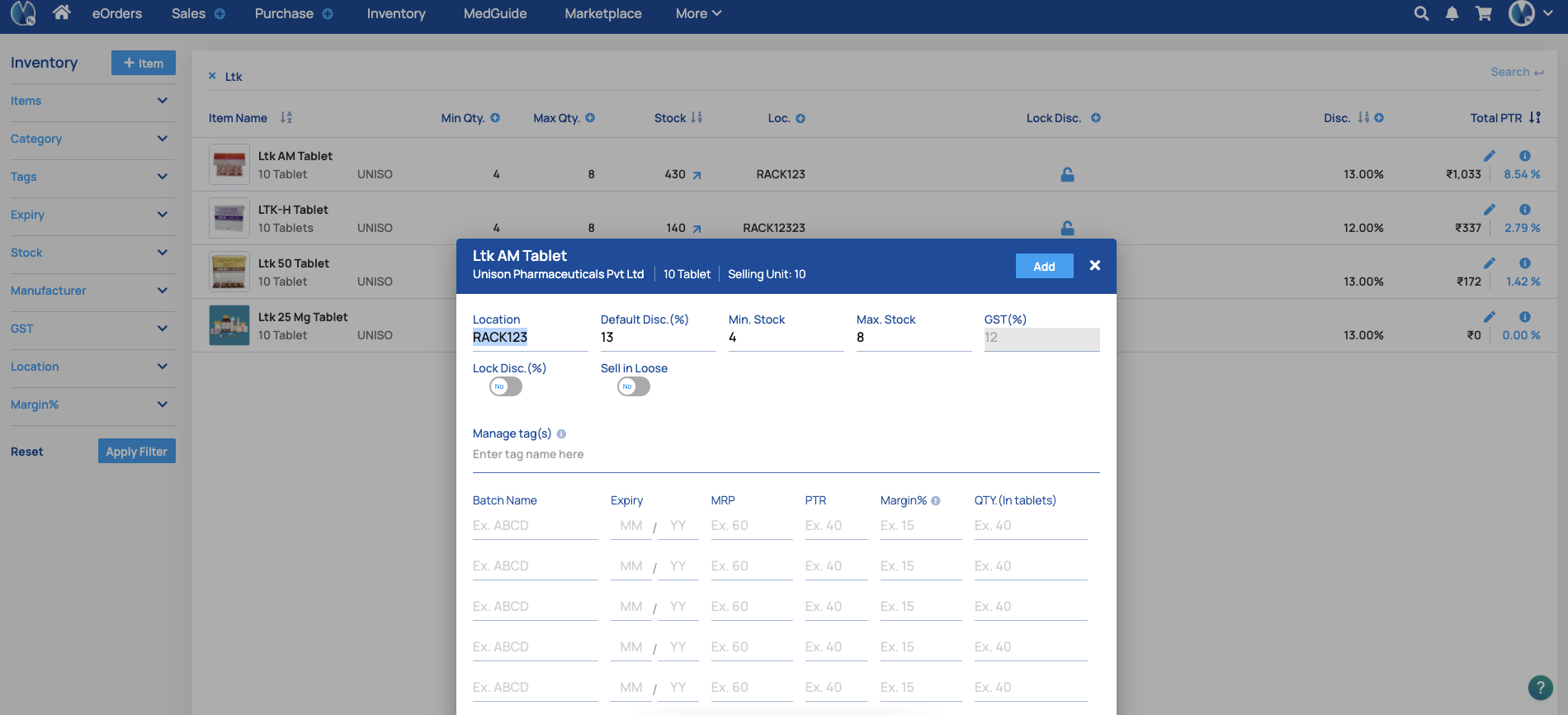Close the Ltk AM Tablet dialog

[x=1095, y=265]
